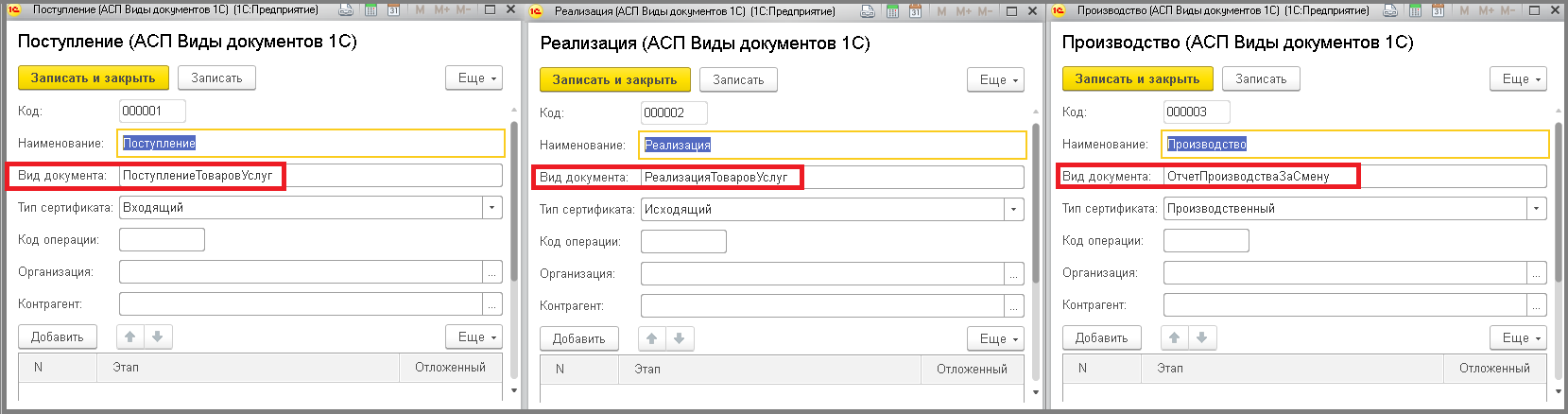
Task: Move row down arrow in Реализация window
Action: click(x=679, y=338)
